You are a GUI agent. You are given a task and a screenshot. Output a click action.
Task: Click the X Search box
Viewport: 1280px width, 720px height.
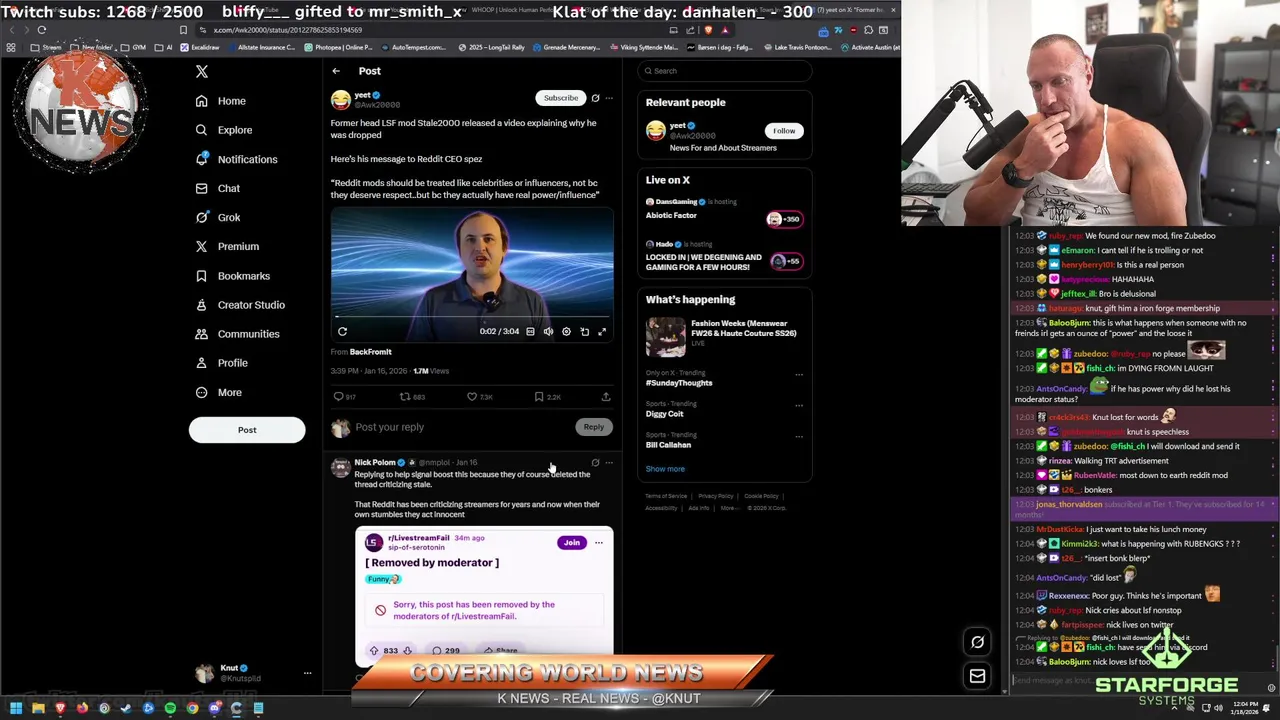724,71
